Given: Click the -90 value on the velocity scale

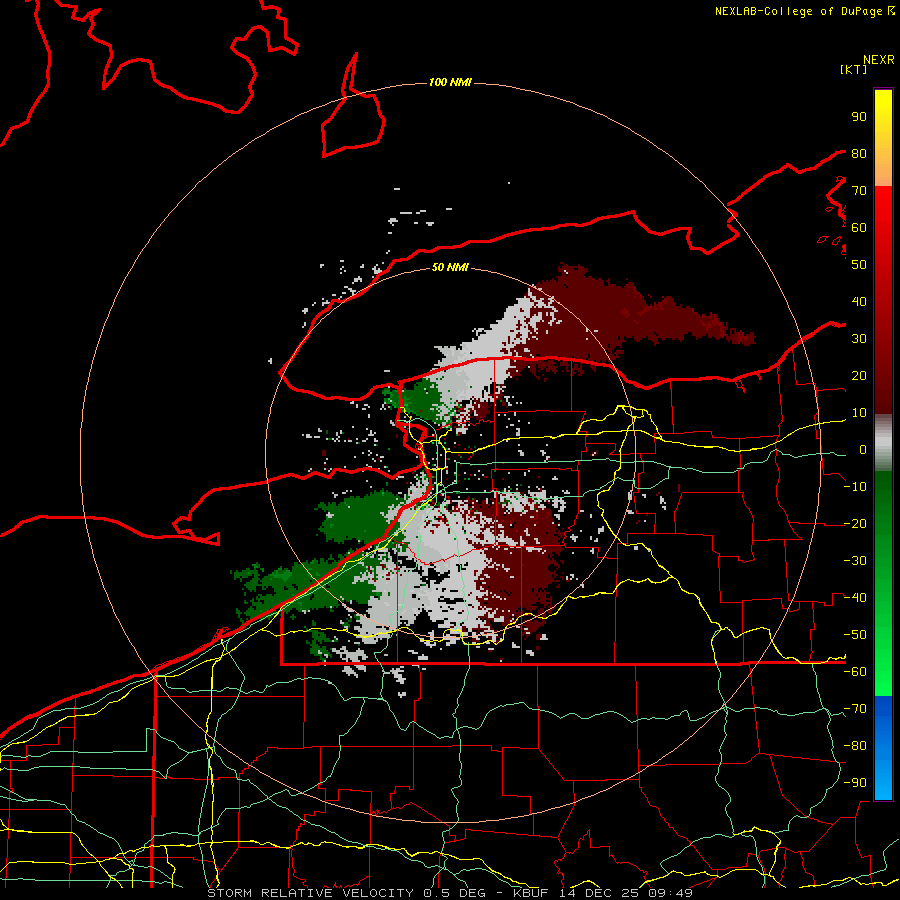Looking at the screenshot, I should point(855,782).
